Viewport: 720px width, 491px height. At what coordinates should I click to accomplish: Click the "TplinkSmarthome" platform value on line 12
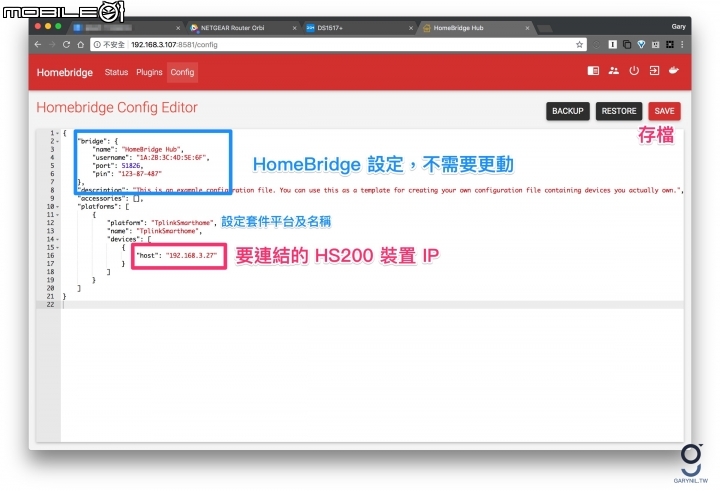pyautogui.click(x=183, y=223)
